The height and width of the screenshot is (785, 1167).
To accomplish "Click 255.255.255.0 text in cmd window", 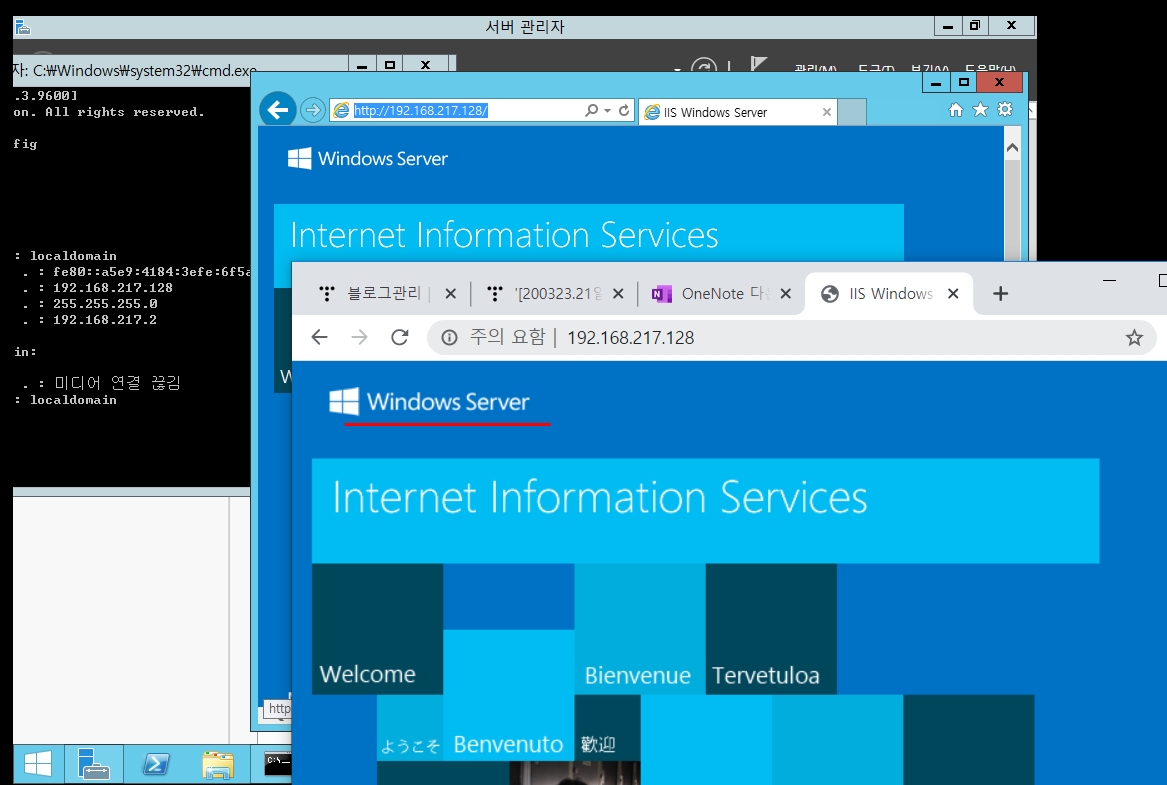I will 105,304.
